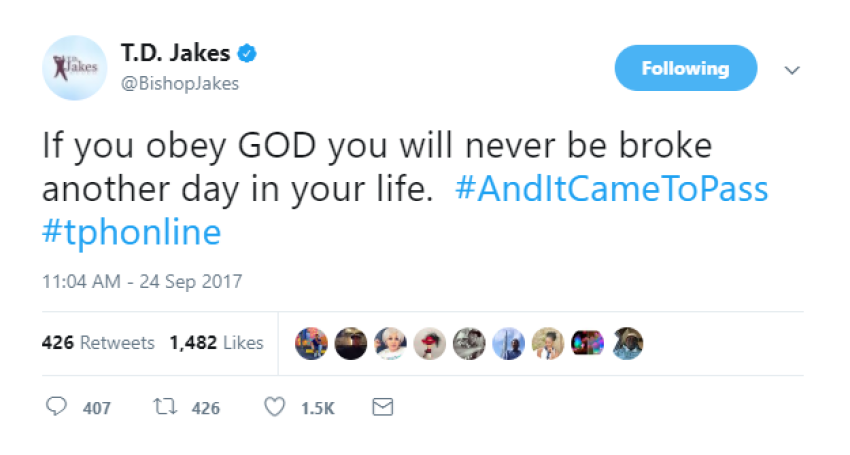Open the #AndItCameToPass hashtag
The width and height of the screenshot is (850, 455).
click(611, 189)
